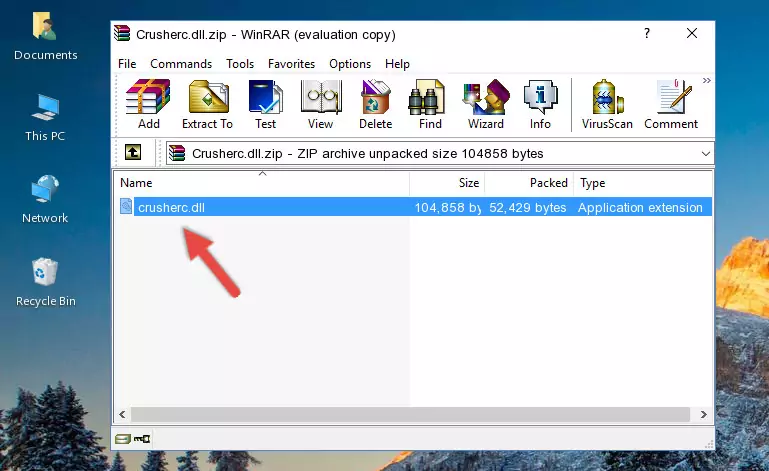Click the WinRAR title bar app icon

click(x=122, y=33)
